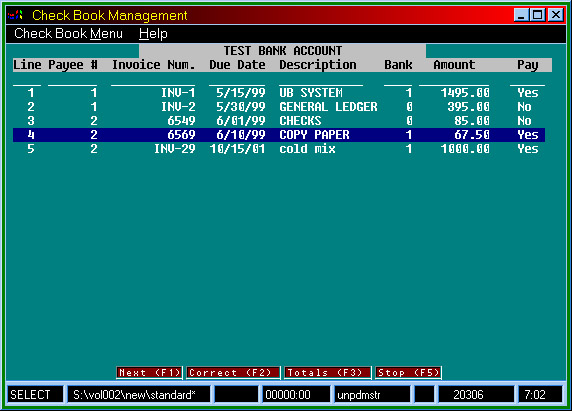Click the Next (F1) button
The height and width of the screenshot is (411, 572).
(x=149, y=373)
